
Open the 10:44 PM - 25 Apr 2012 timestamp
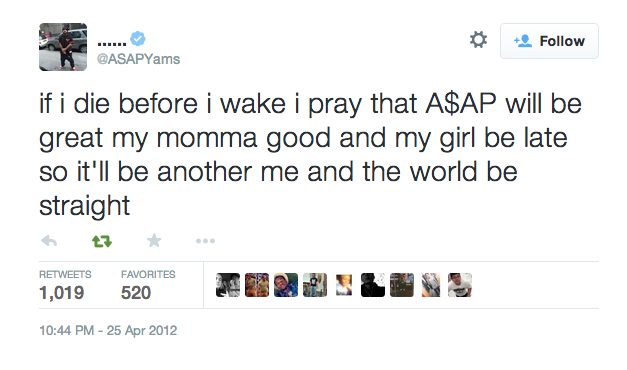tap(108, 330)
